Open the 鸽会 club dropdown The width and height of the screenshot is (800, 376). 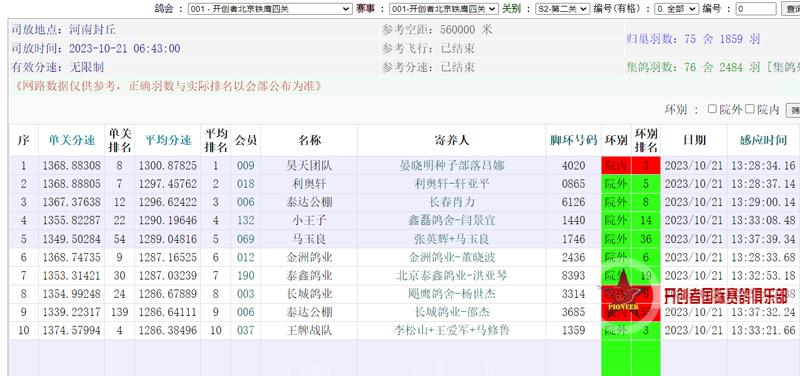click(270, 9)
